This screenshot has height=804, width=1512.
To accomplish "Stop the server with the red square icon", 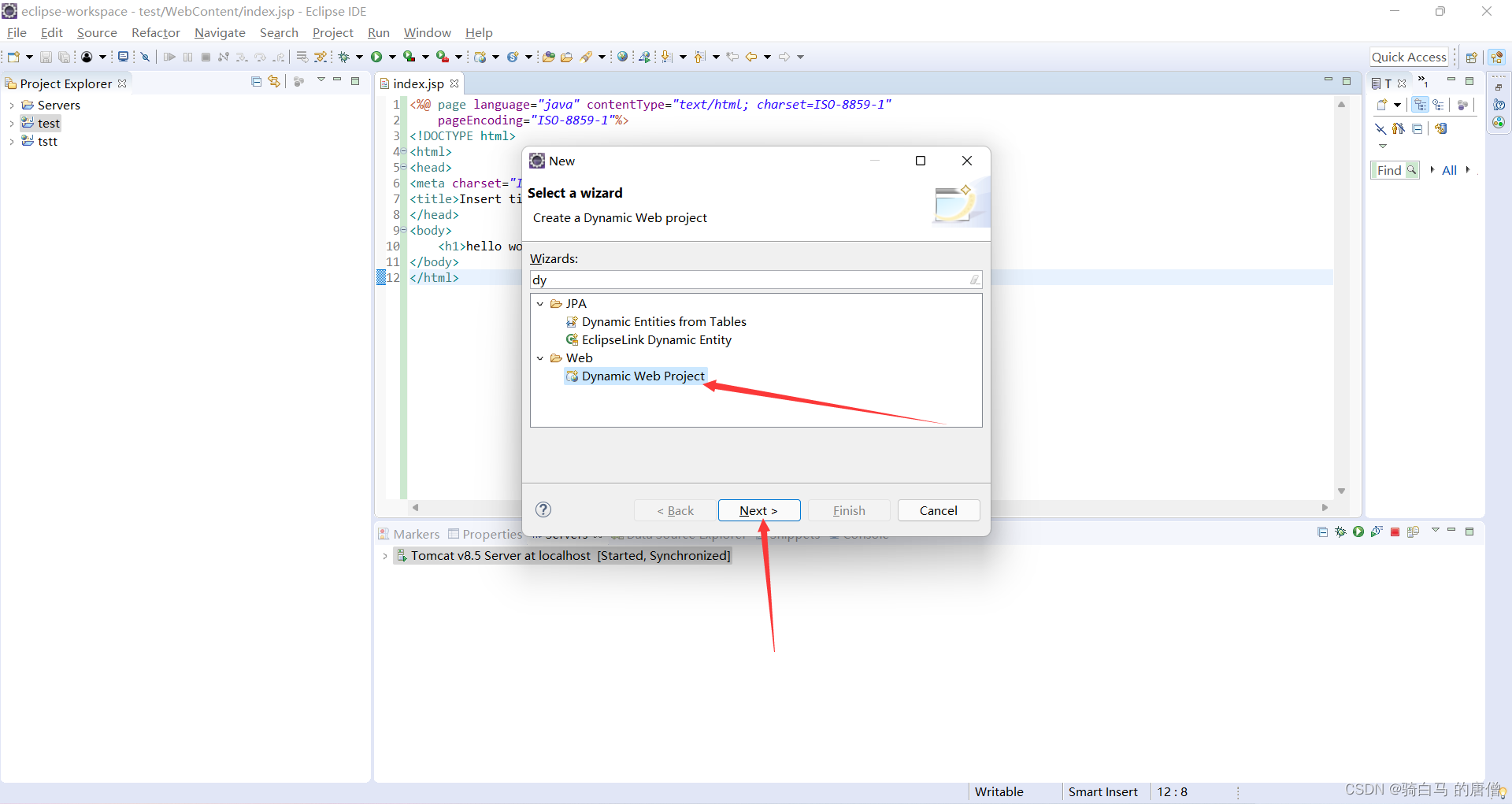I will pos(1395,532).
